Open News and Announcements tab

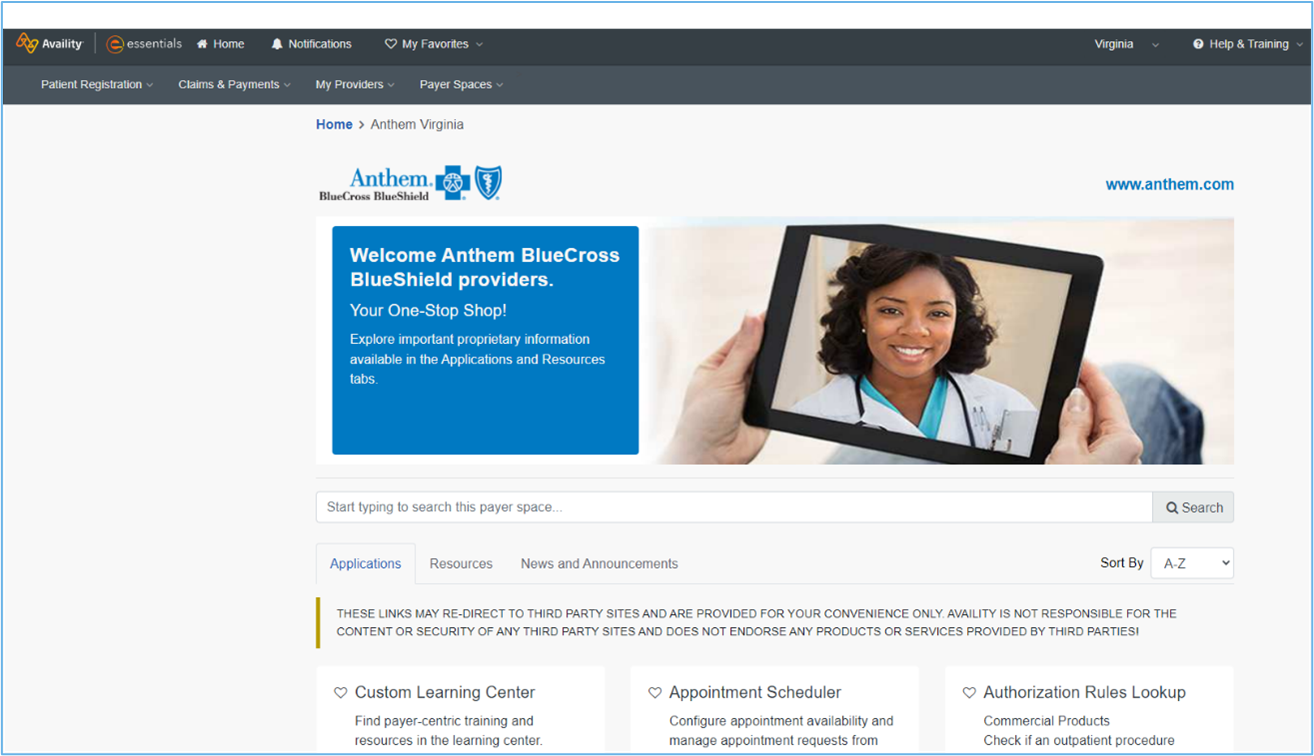tap(598, 563)
